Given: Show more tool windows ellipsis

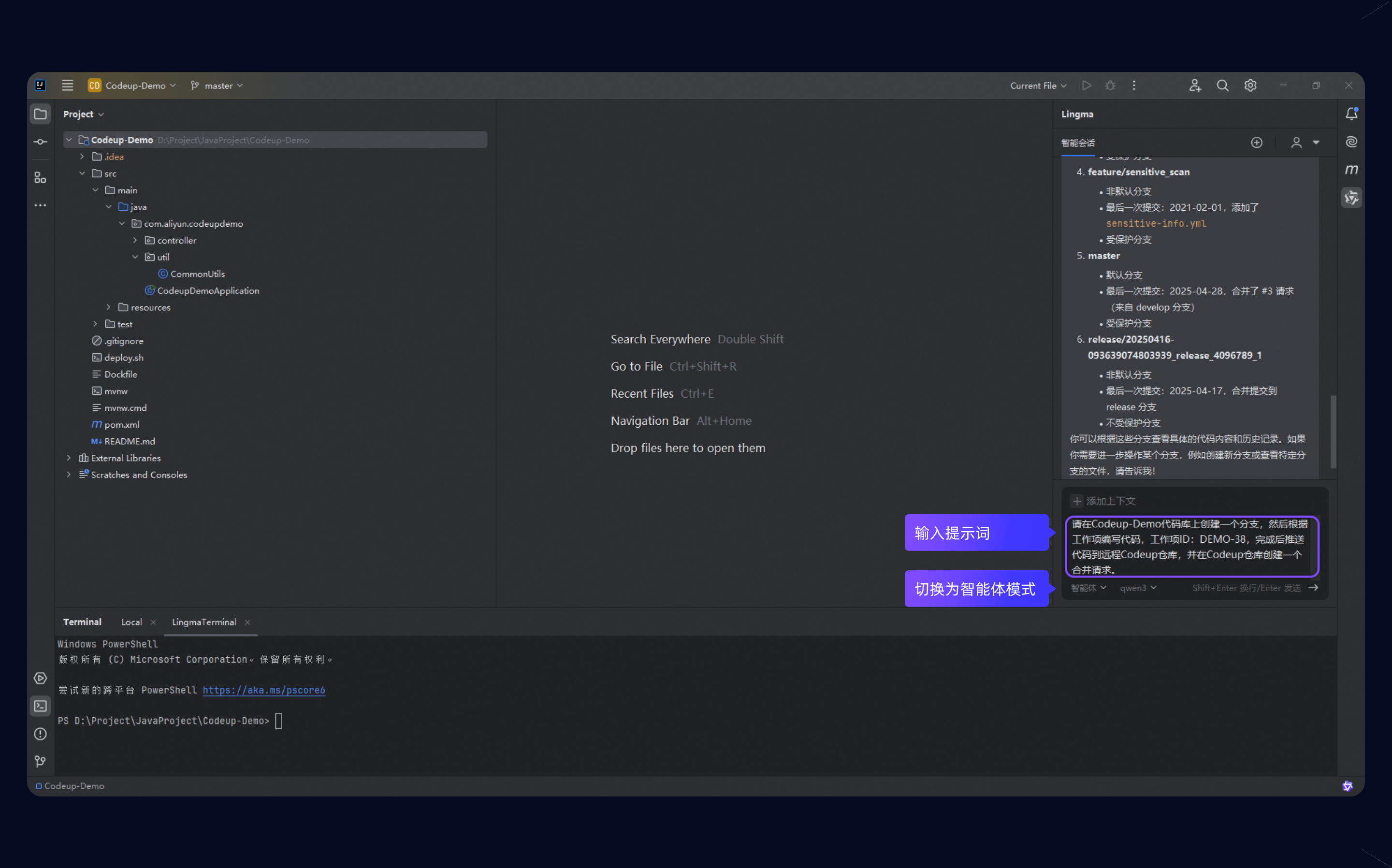Looking at the screenshot, I should 40,205.
